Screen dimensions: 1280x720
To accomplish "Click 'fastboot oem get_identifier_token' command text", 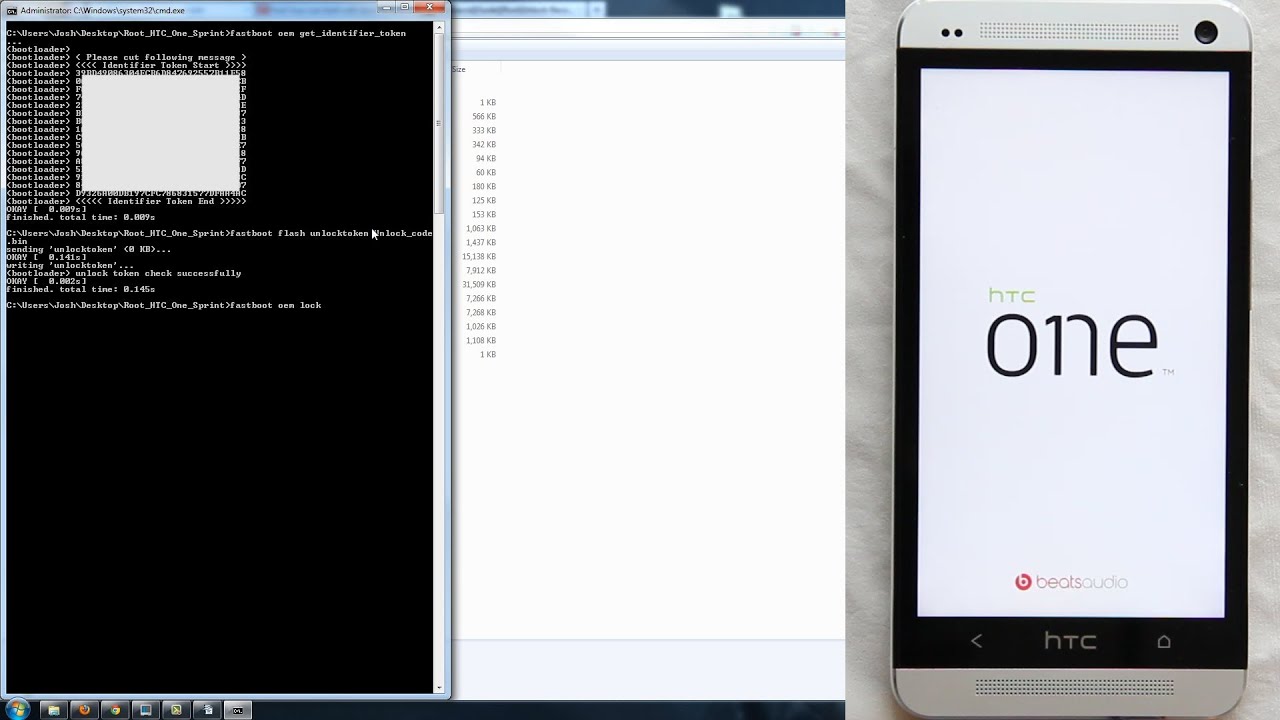I will (x=318, y=33).
